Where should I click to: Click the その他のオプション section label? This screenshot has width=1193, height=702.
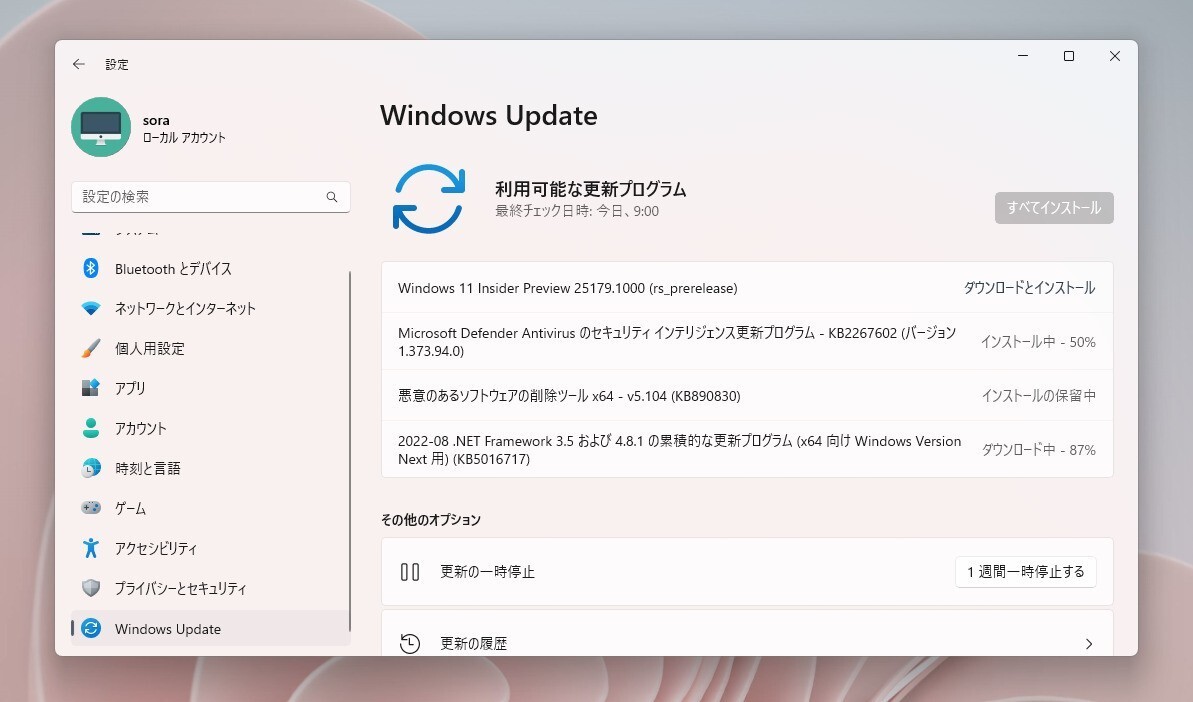pyautogui.click(x=431, y=519)
